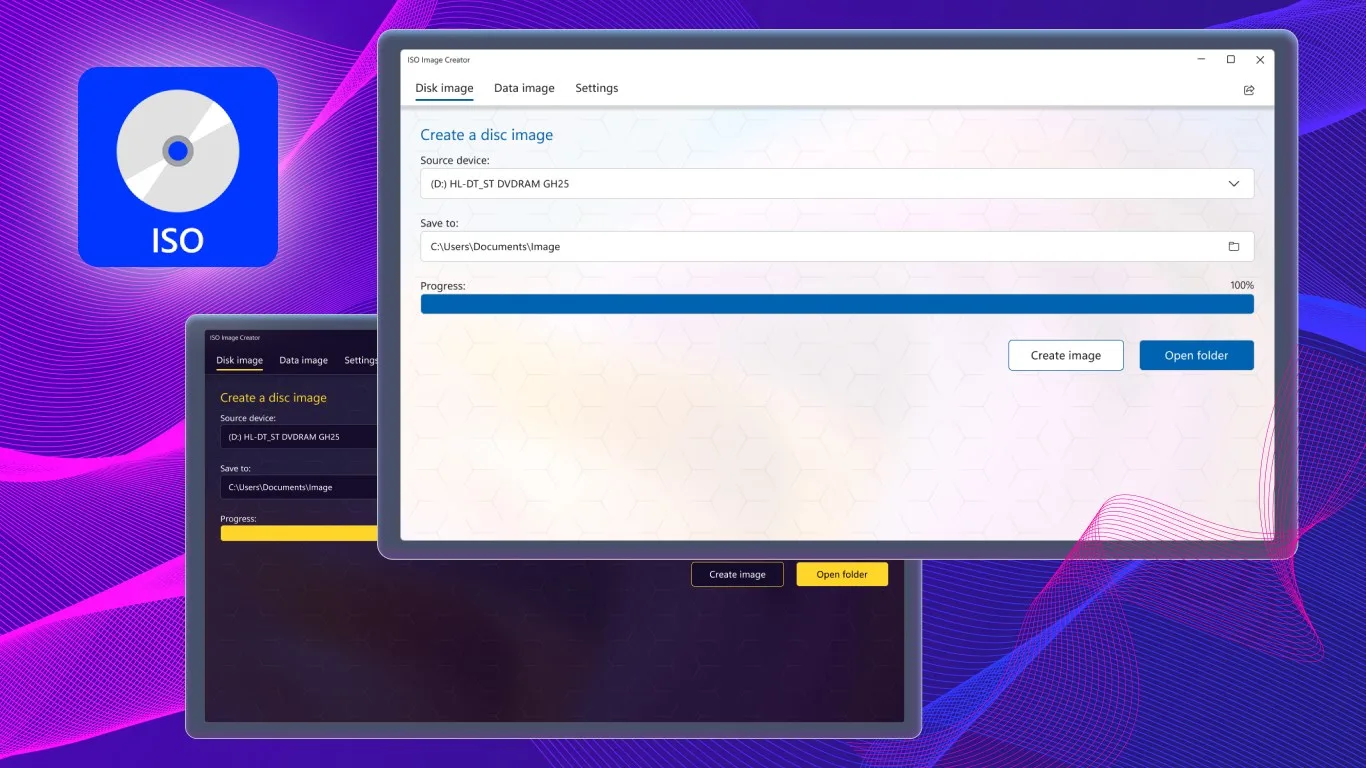Click the yellow progress bar in the dark window
The height and width of the screenshot is (768, 1366).
pos(298,533)
